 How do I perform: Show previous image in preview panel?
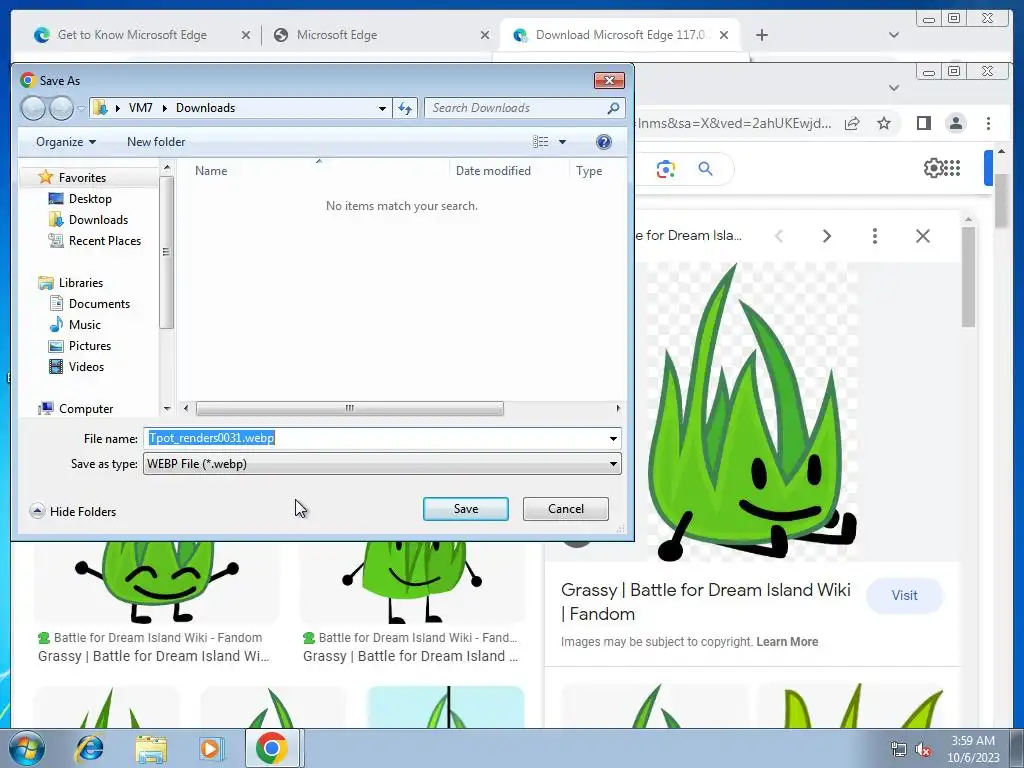click(x=778, y=236)
